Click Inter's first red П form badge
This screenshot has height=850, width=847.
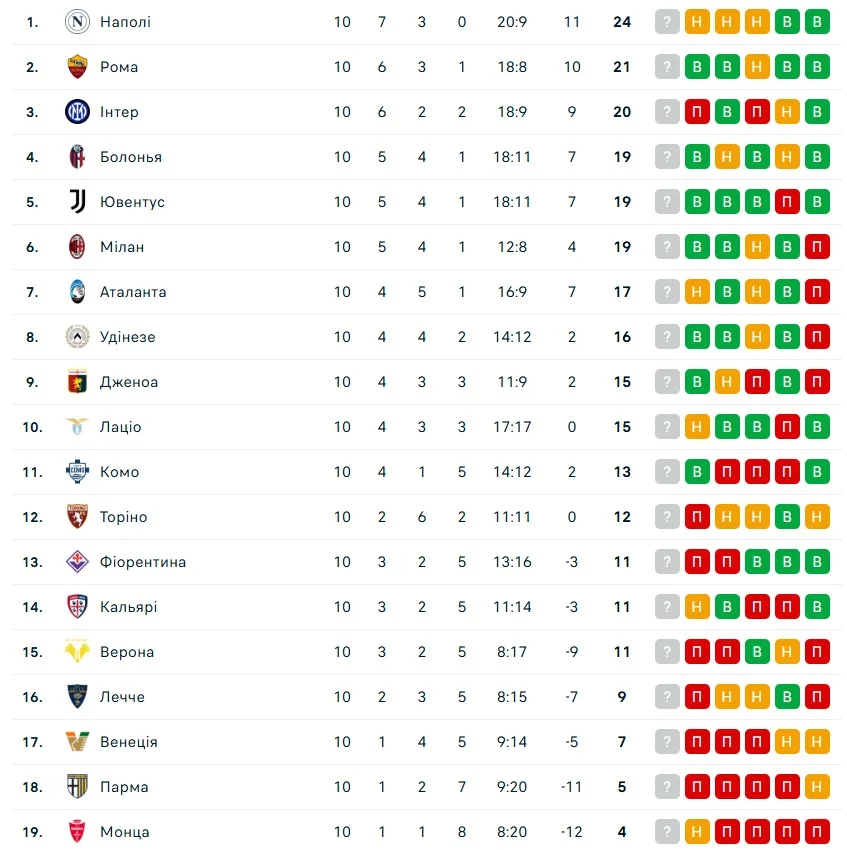tap(697, 112)
